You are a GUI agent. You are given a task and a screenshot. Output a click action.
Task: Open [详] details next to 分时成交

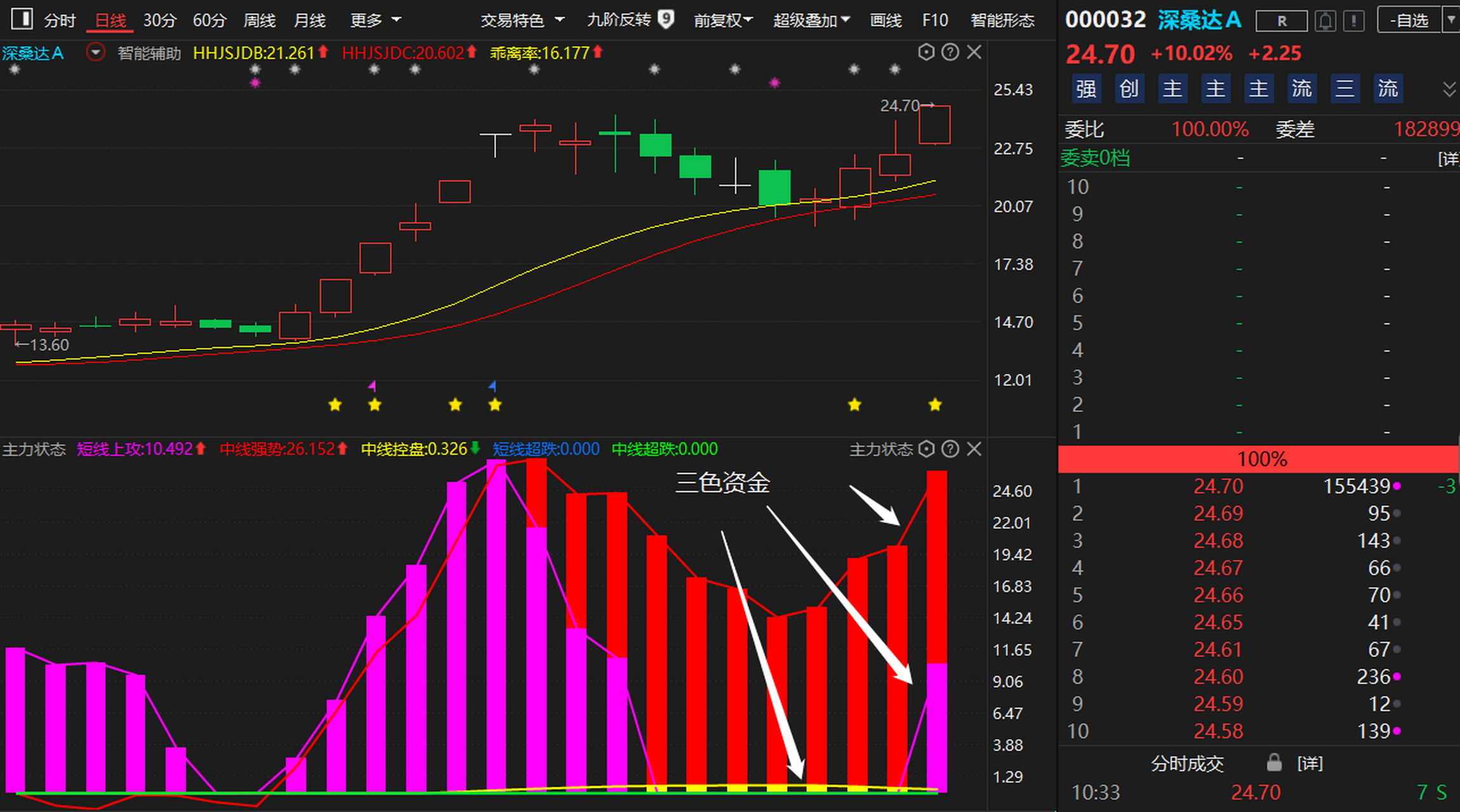(1310, 763)
